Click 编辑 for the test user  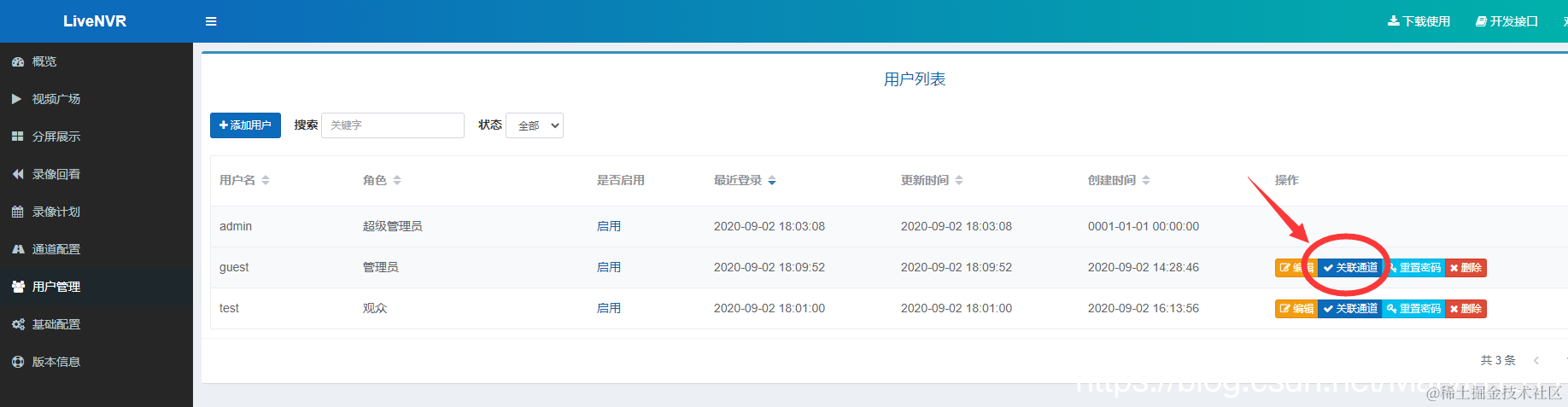coord(1296,309)
